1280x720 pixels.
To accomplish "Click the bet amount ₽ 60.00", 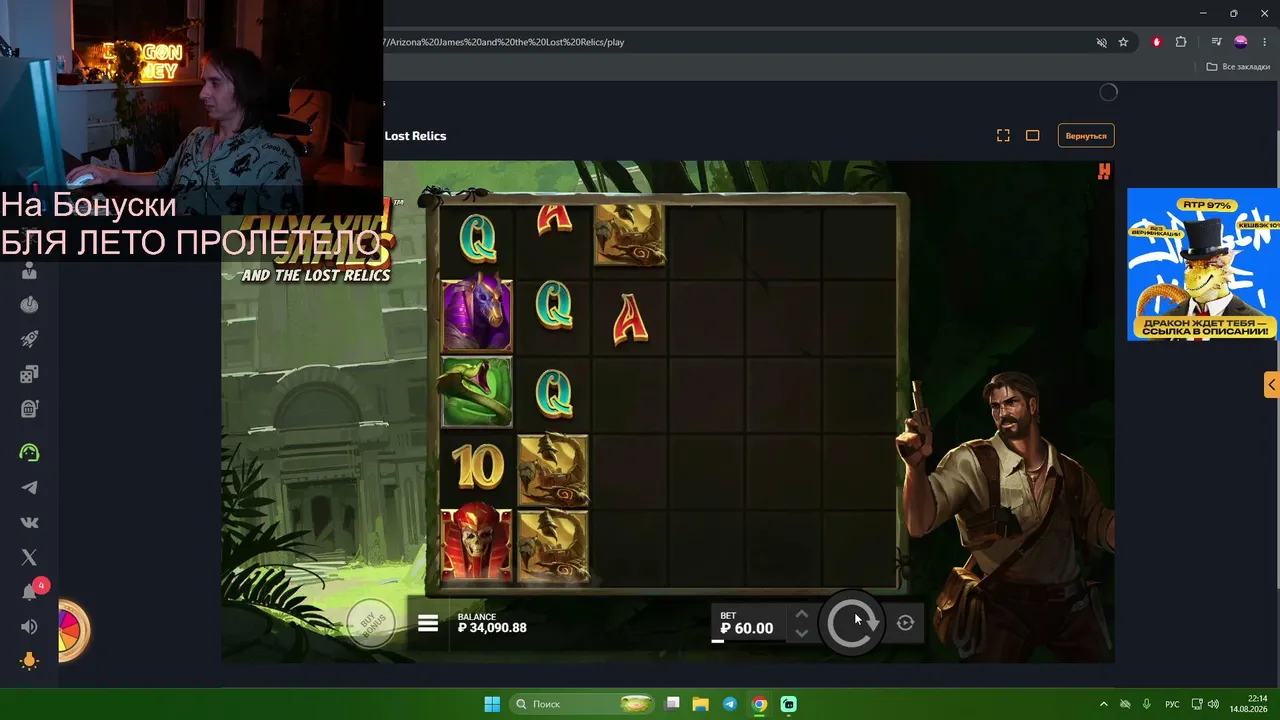I will pos(747,629).
